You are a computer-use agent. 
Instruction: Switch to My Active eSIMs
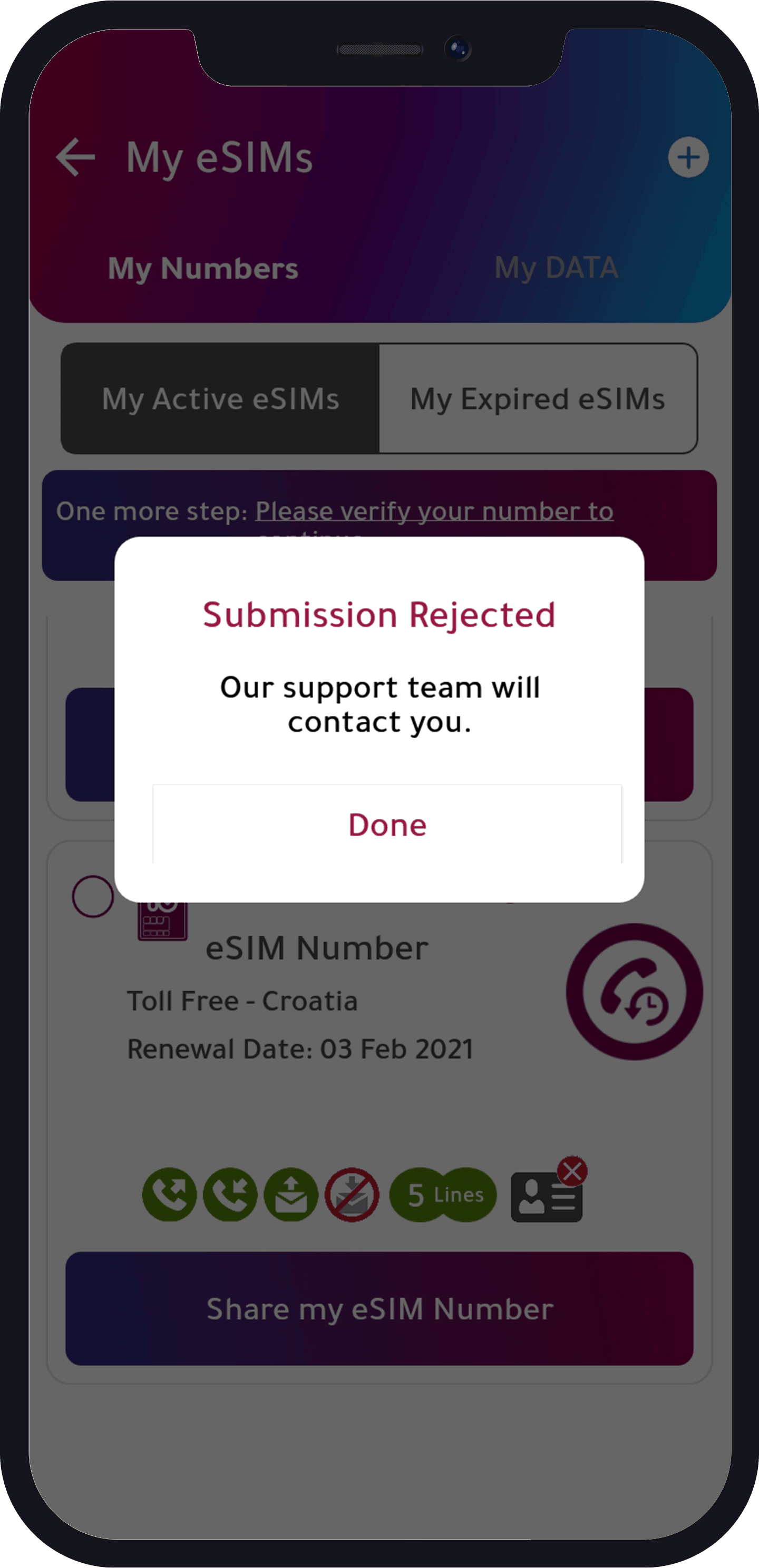click(220, 399)
